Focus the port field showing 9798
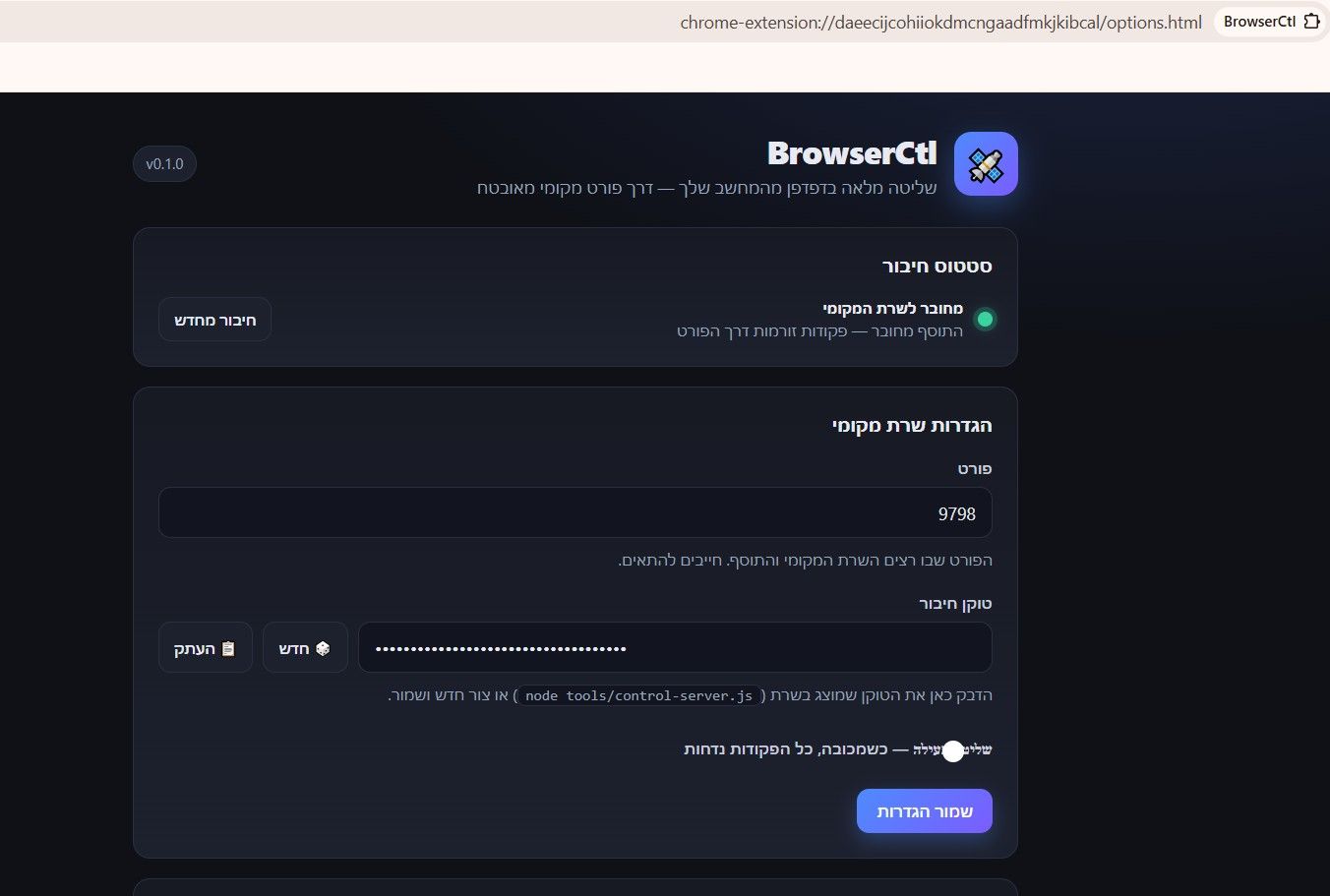The height and width of the screenshot is (896, 1330). (575, 513)
